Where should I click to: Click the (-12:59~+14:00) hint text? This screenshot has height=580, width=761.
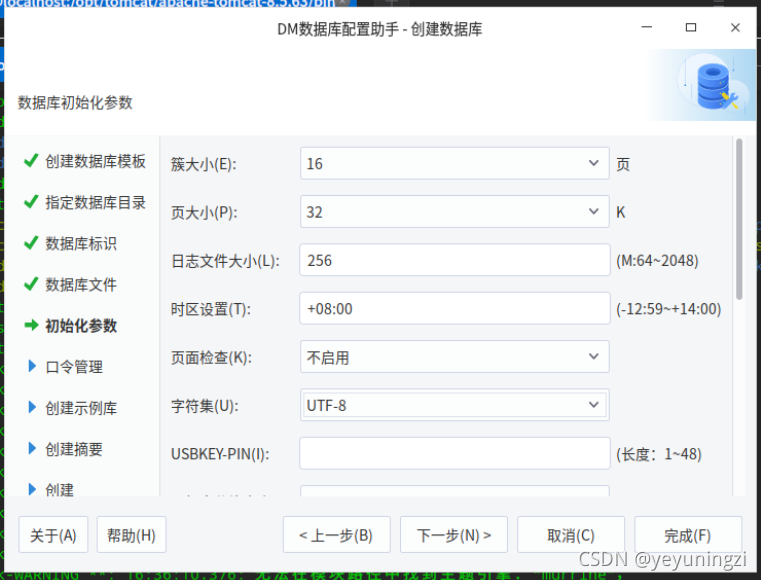668,309
